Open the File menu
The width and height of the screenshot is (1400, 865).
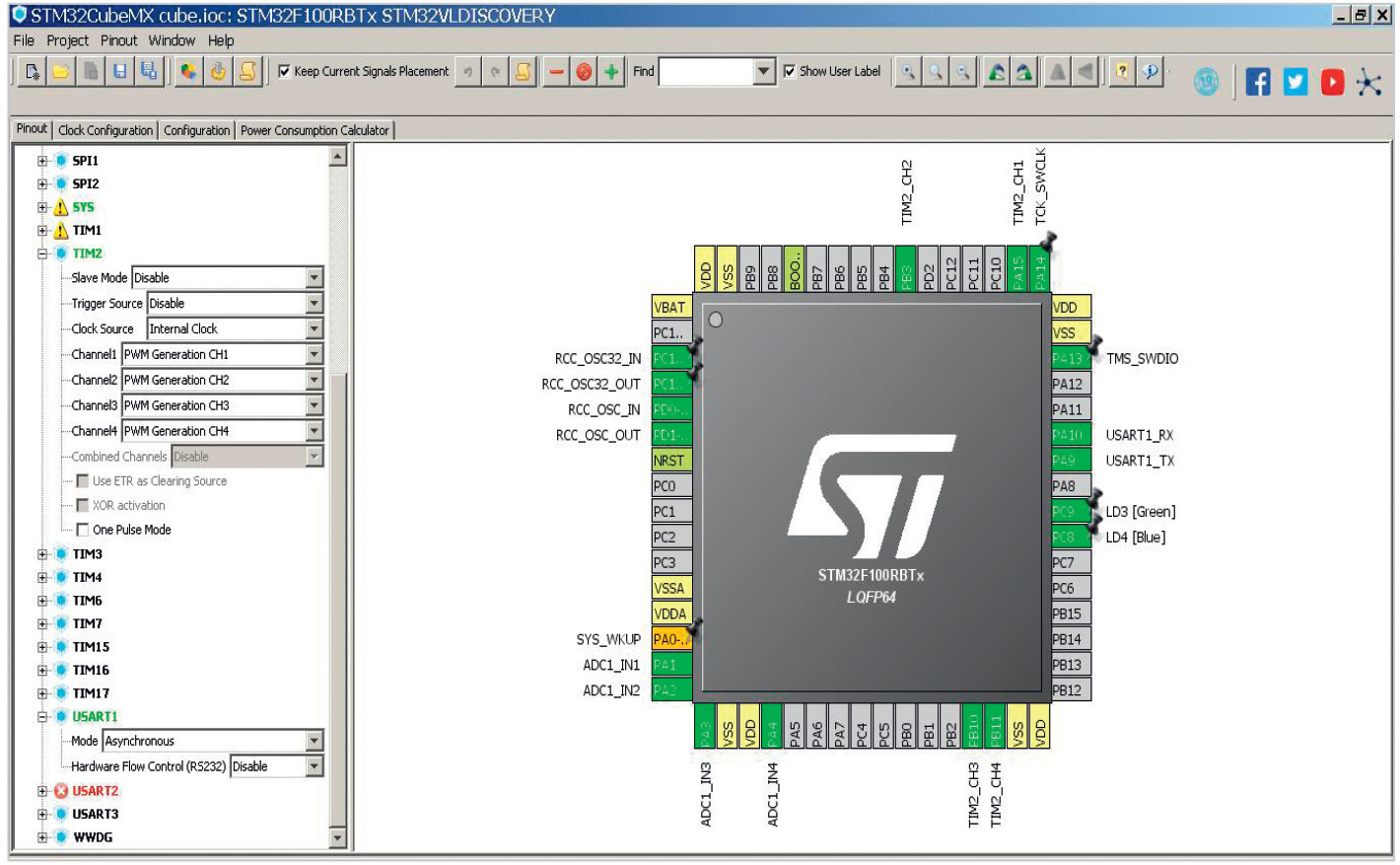(24, 40)
